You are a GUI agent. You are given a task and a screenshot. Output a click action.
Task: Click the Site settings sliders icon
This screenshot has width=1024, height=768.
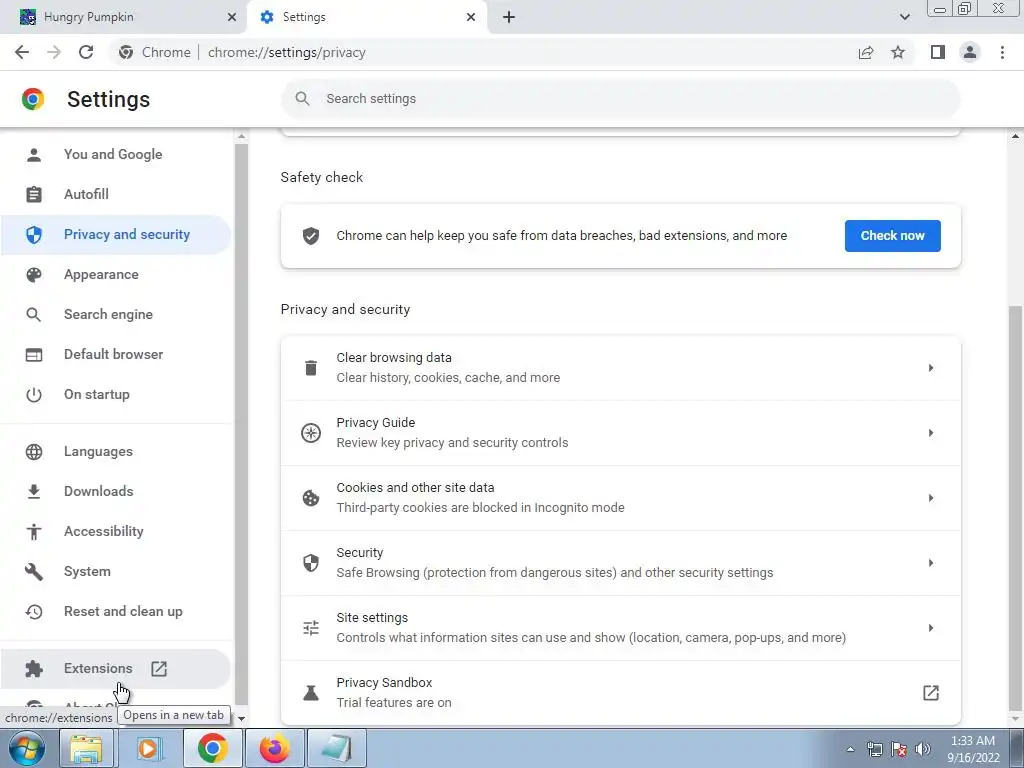(311, 628)
